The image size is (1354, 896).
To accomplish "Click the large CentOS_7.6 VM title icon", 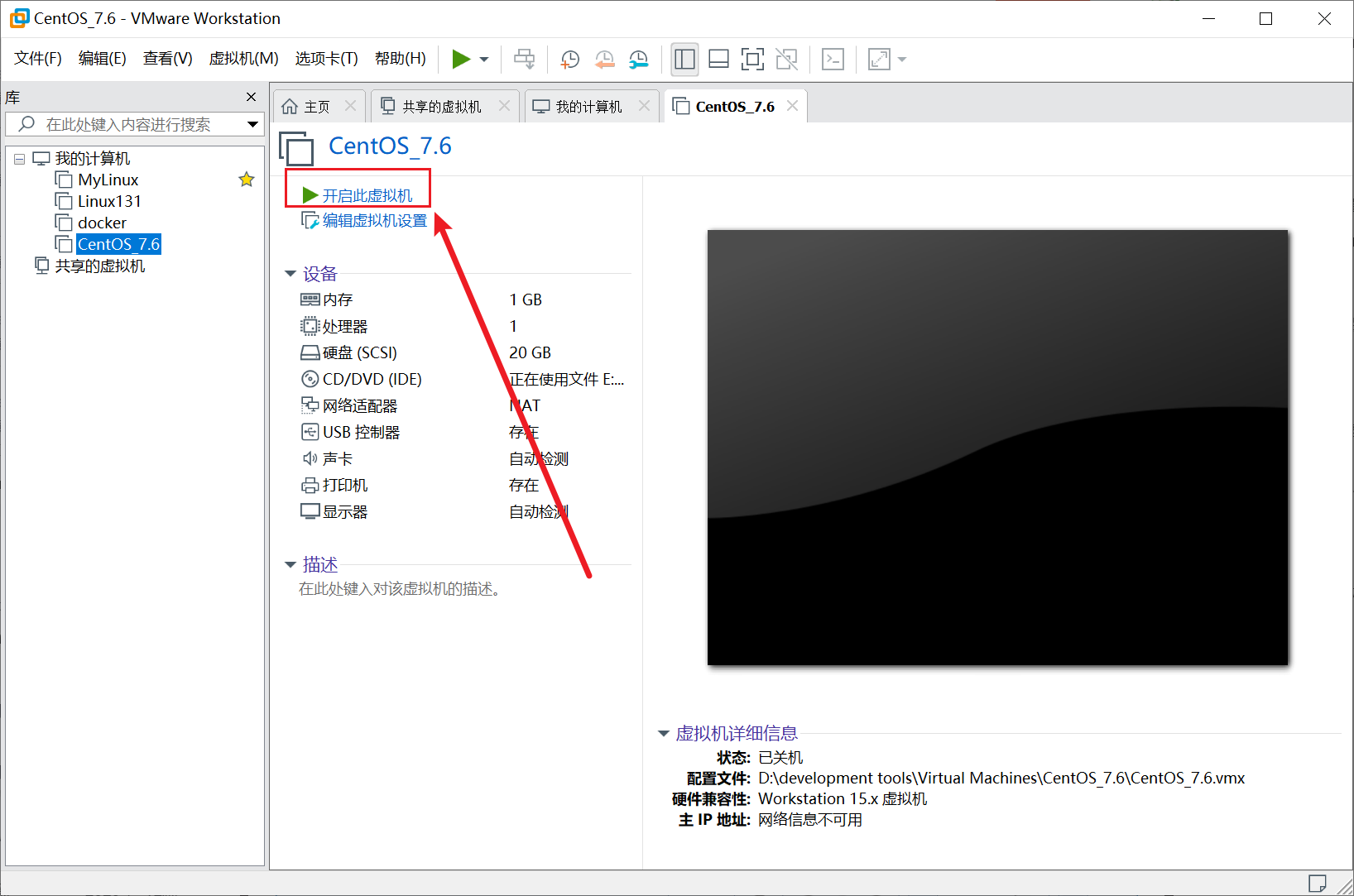I will tap(296, 148).
